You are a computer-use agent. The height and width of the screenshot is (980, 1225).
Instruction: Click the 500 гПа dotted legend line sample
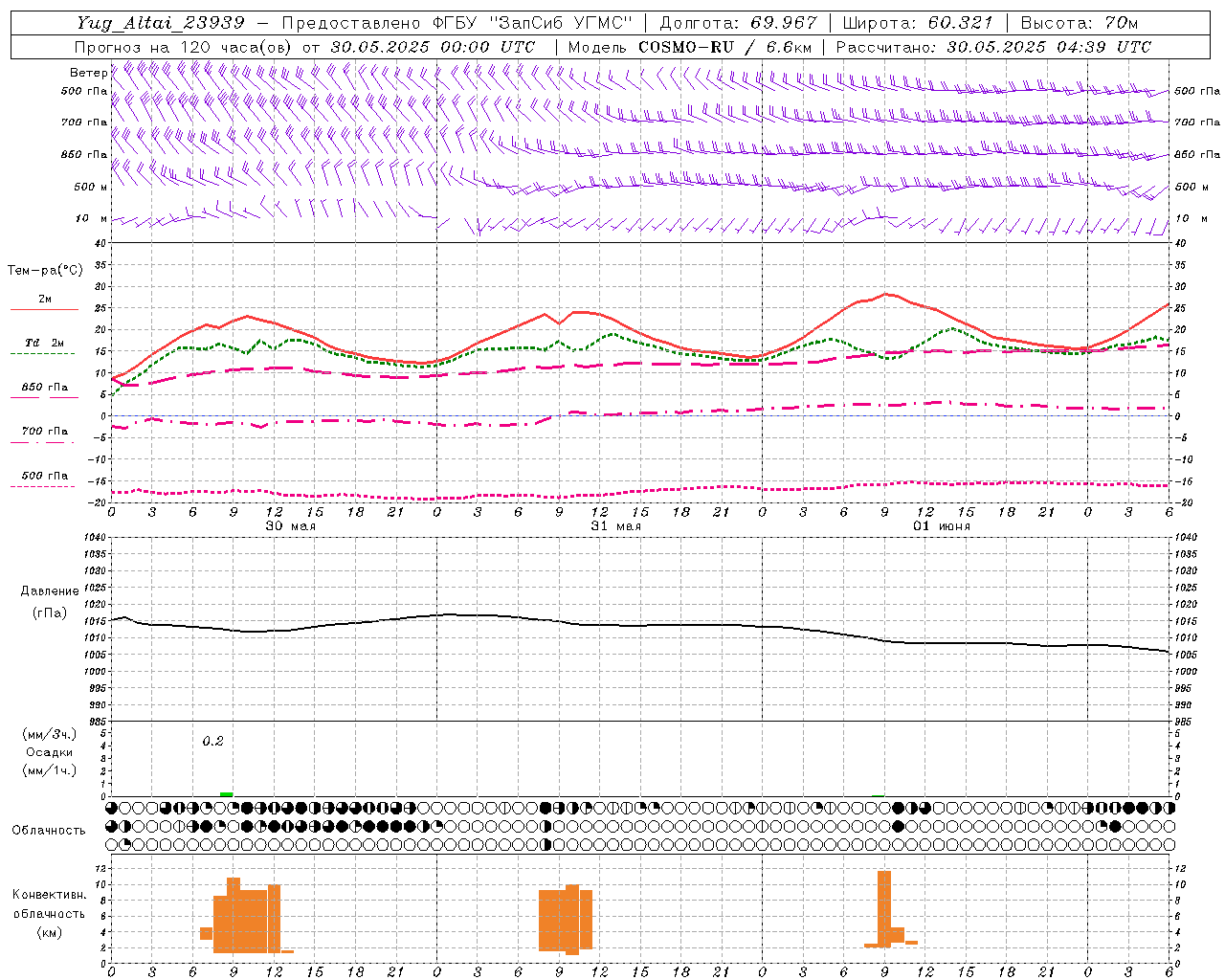point(43,486)
